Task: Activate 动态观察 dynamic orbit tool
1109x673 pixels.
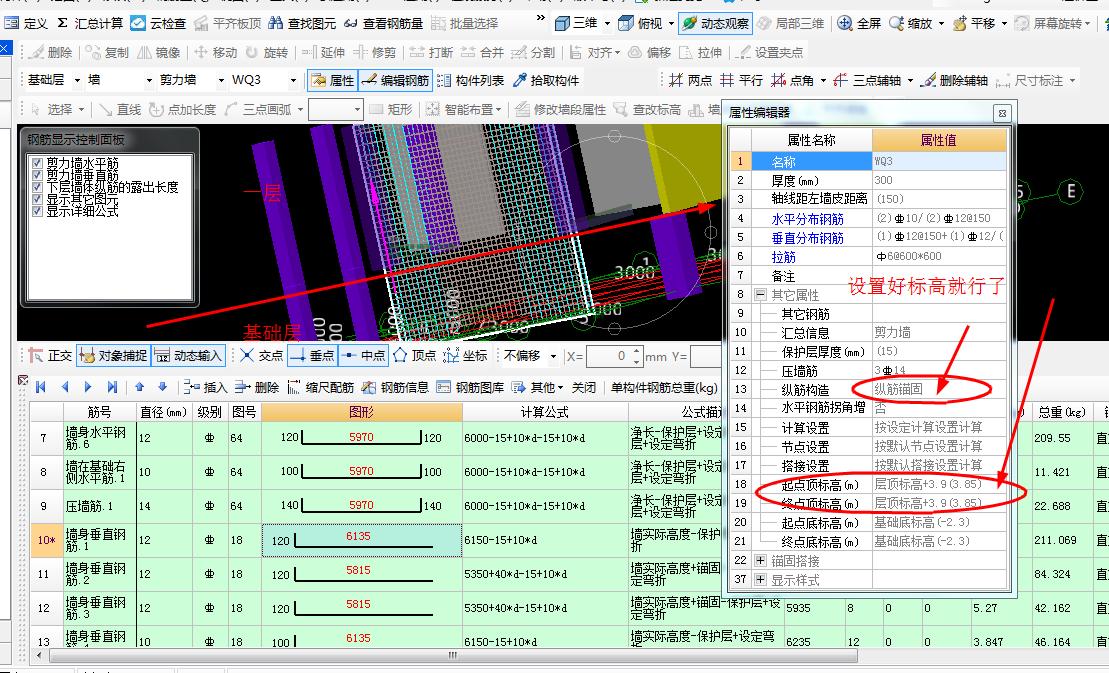Action: (715, 23)
